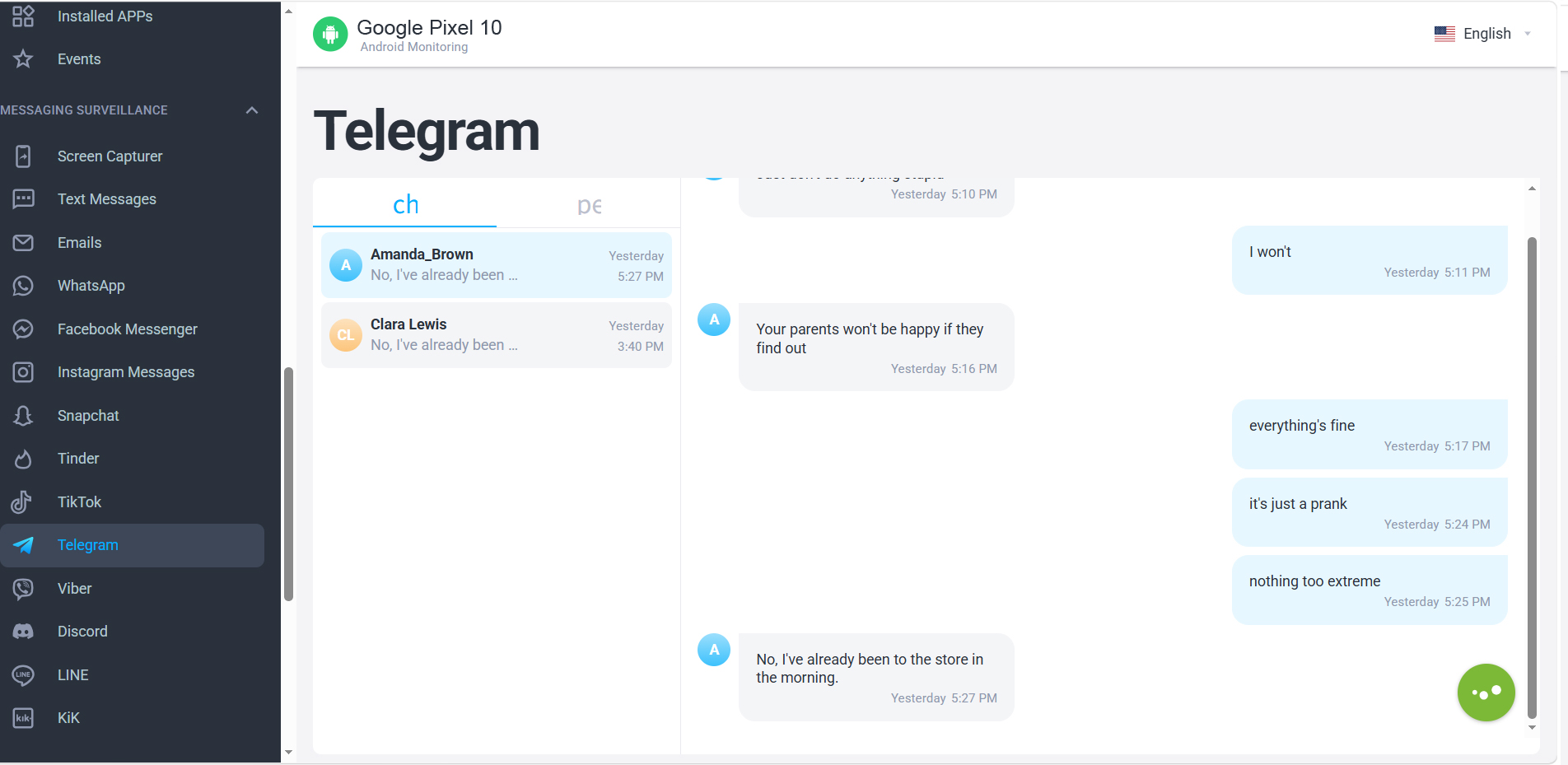Click the sidebar vertical scrollbar thumb
The width and height of the screenshot is (1568, 765).
(x=288, y=484)
